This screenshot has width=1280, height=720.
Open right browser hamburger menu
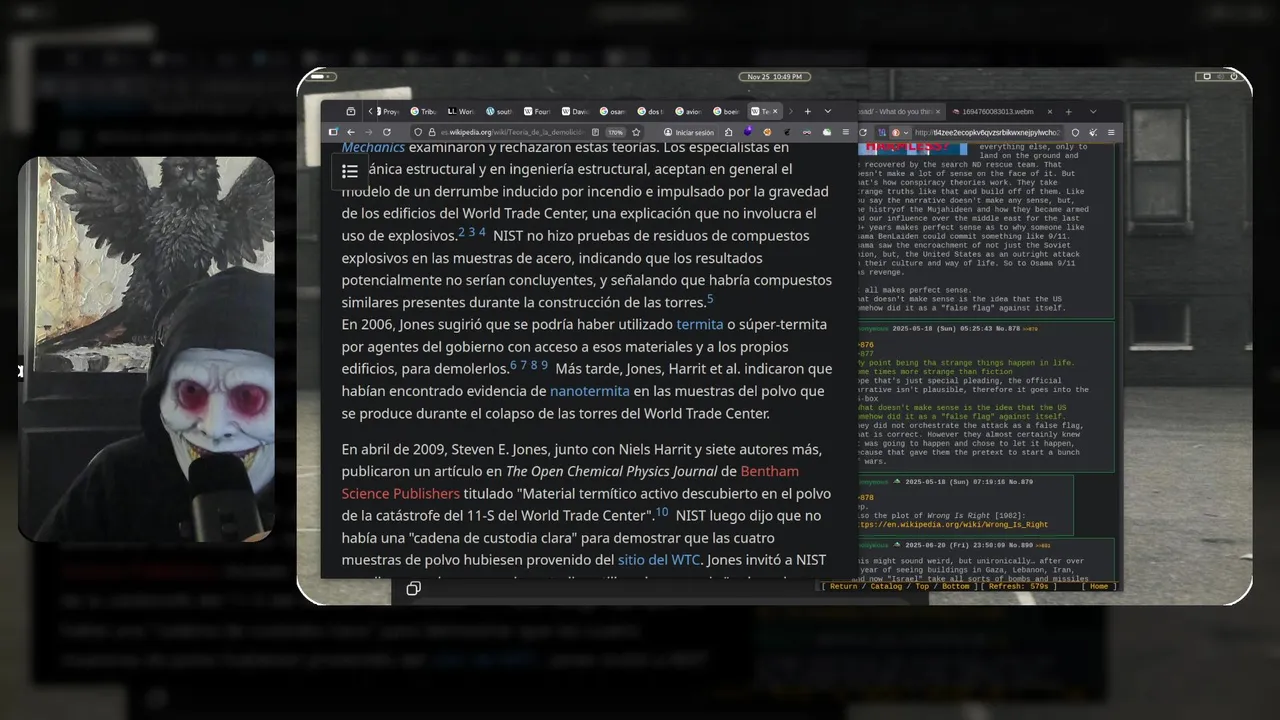tap(1111, 132)
